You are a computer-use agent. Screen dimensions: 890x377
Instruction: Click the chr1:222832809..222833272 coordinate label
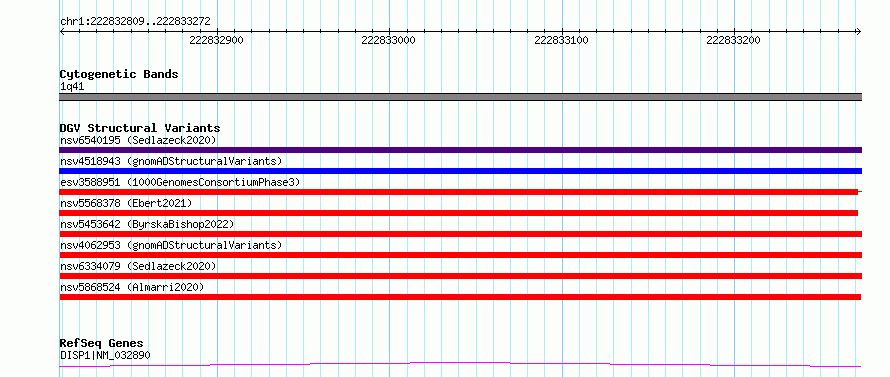pyautogui.click(x=135, y=22)
